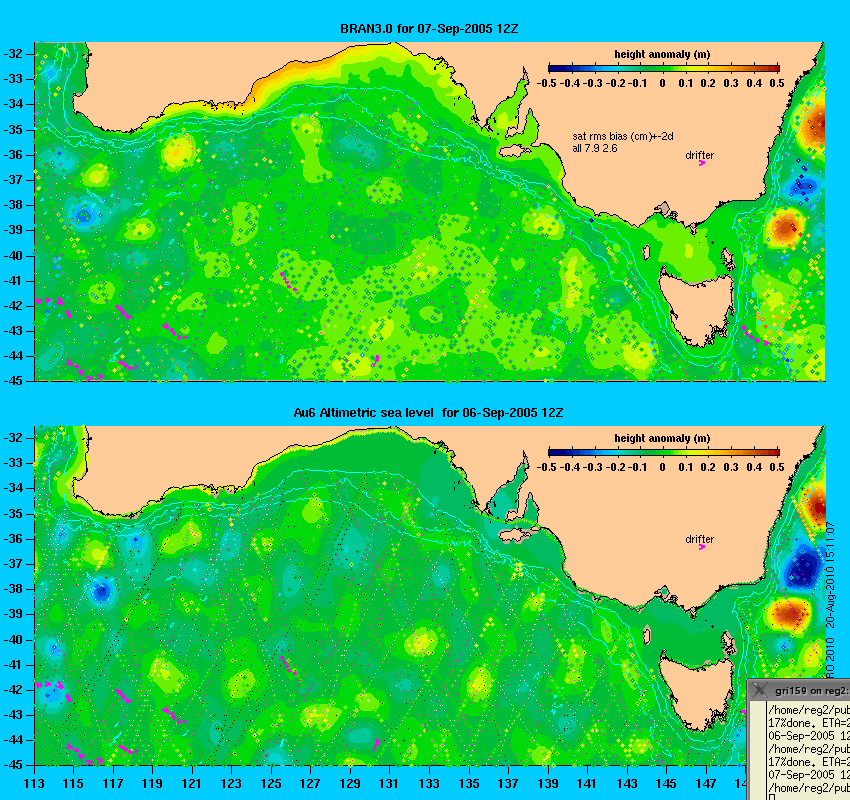850x800 pixels.
Task: Click the 'BRAN3.0 for 07-Sep-2005 12Z' plot title
Action: (429, 29)
